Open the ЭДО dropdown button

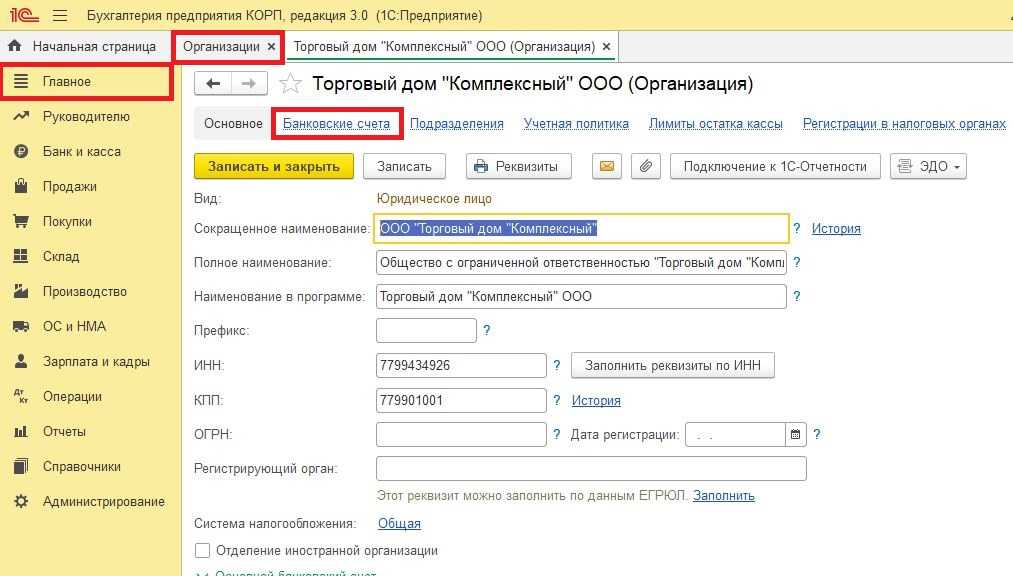tap(928, 166)
